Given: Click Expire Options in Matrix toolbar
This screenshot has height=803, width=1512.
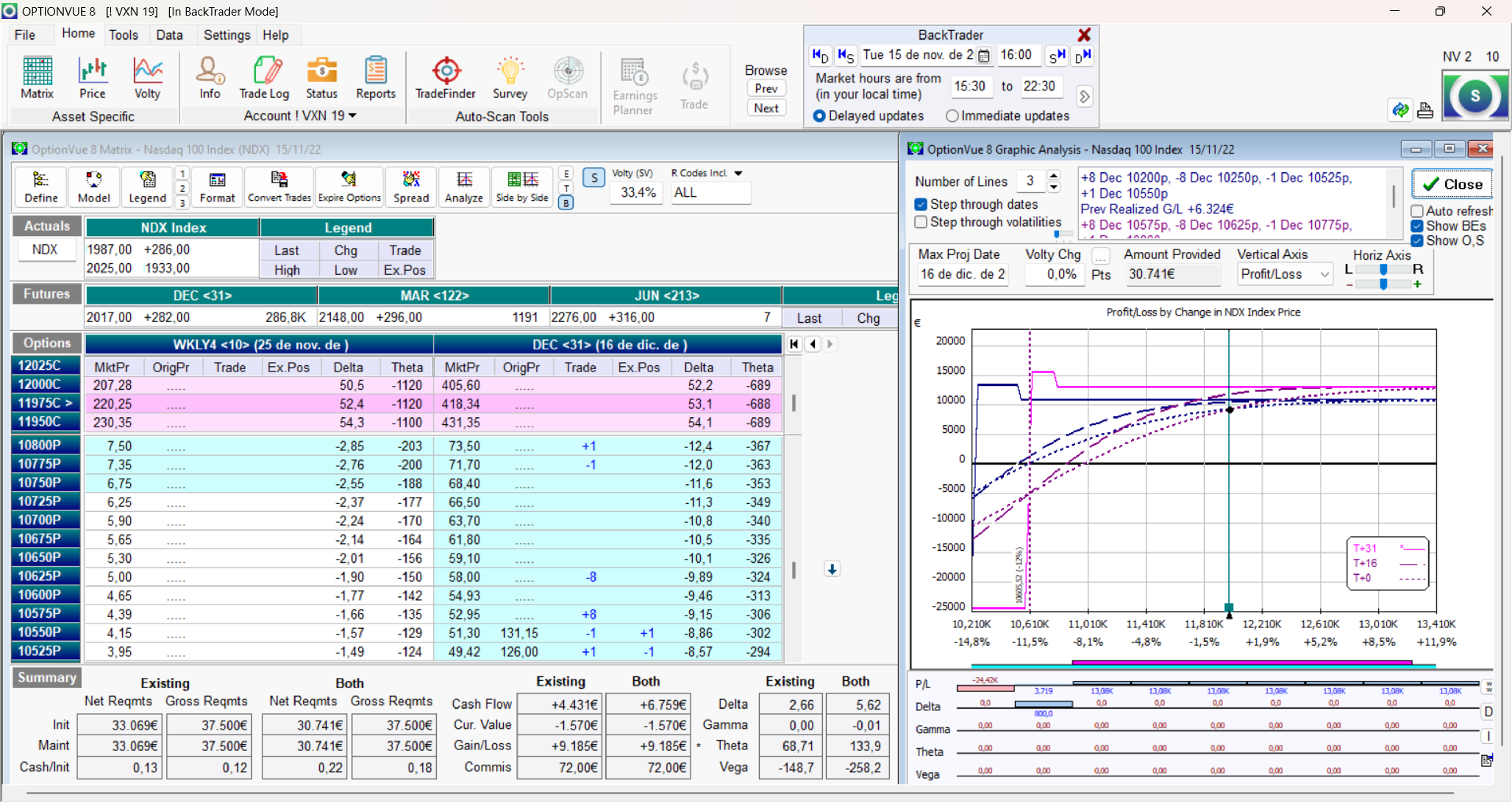Looking at the screenshot, I should 349,187.
